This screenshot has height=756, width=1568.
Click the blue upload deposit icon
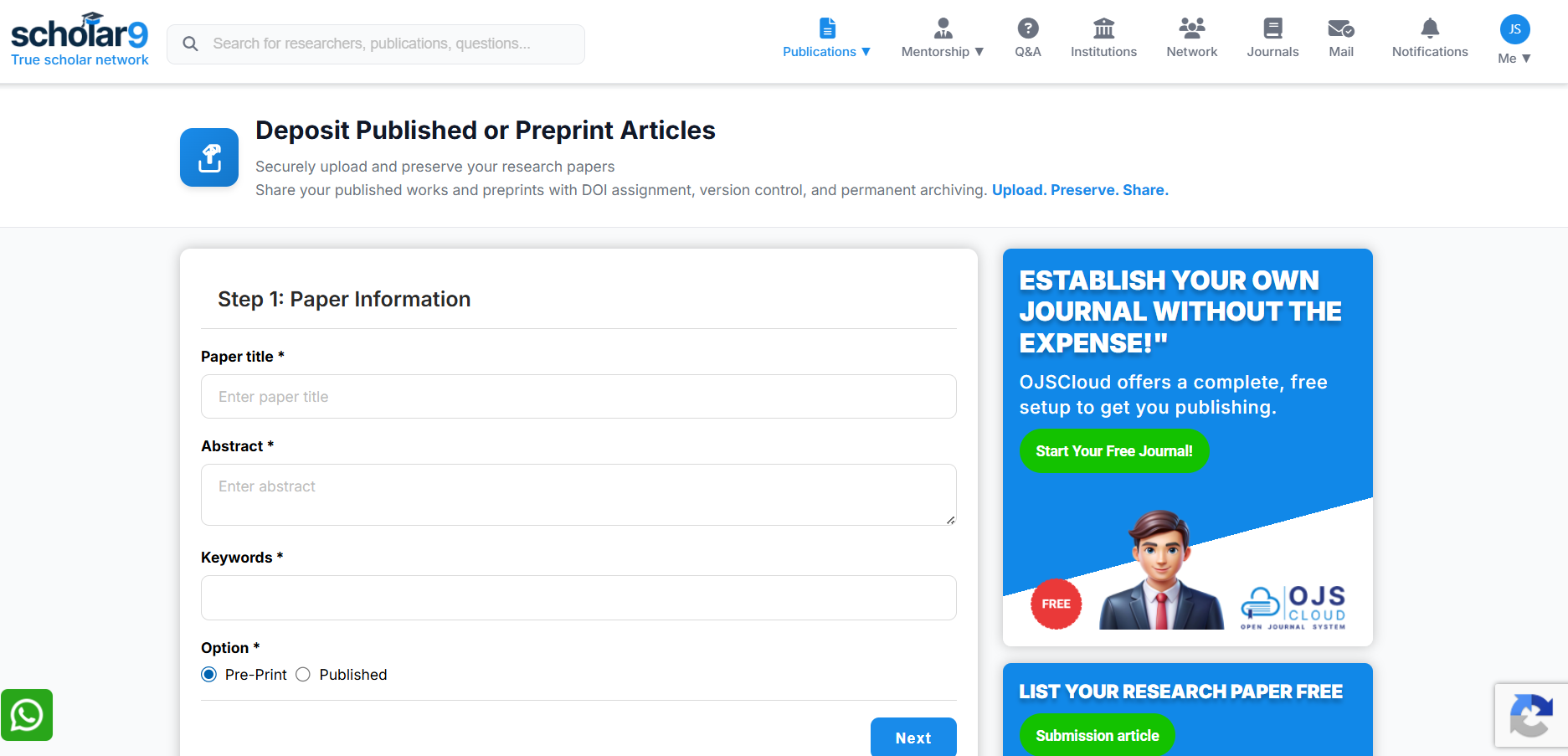209,157
